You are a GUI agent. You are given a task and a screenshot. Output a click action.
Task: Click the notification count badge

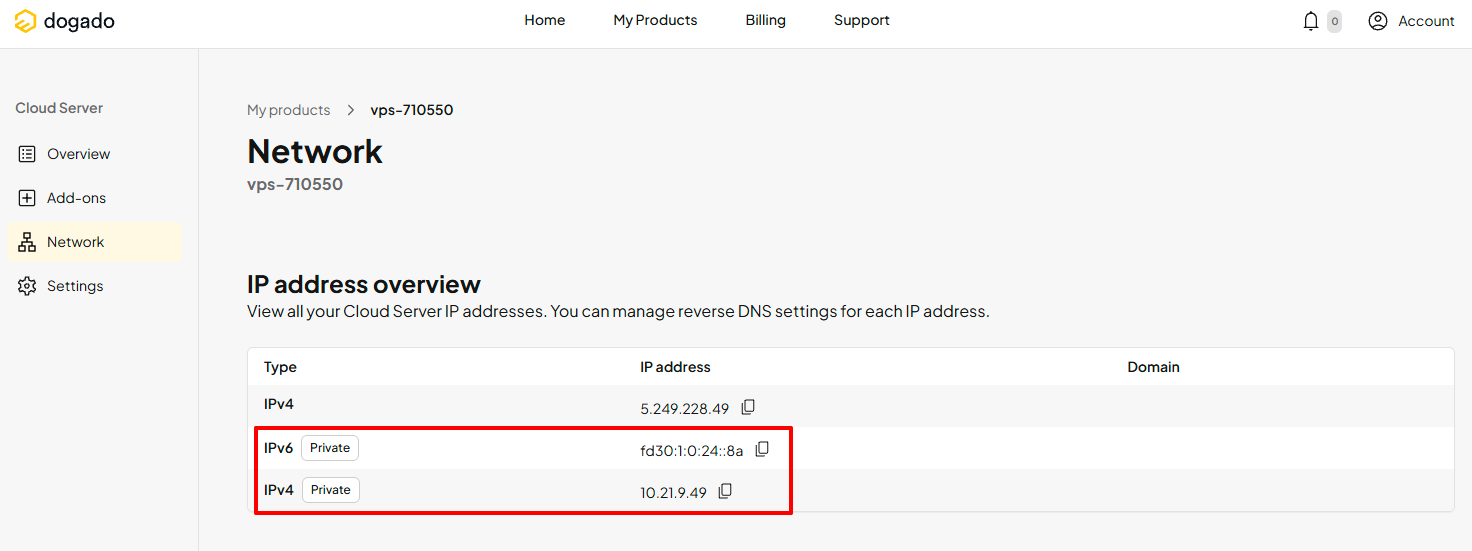(1334, 21)
